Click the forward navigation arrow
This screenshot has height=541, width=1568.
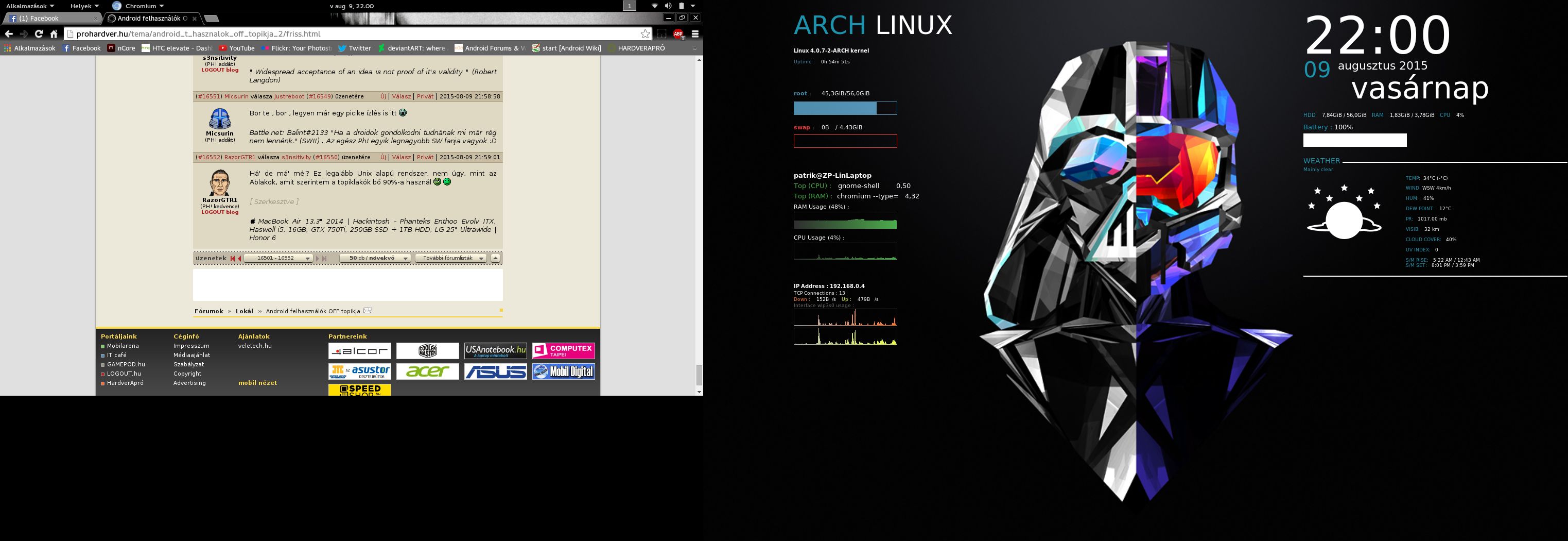[x=24, y=34]
